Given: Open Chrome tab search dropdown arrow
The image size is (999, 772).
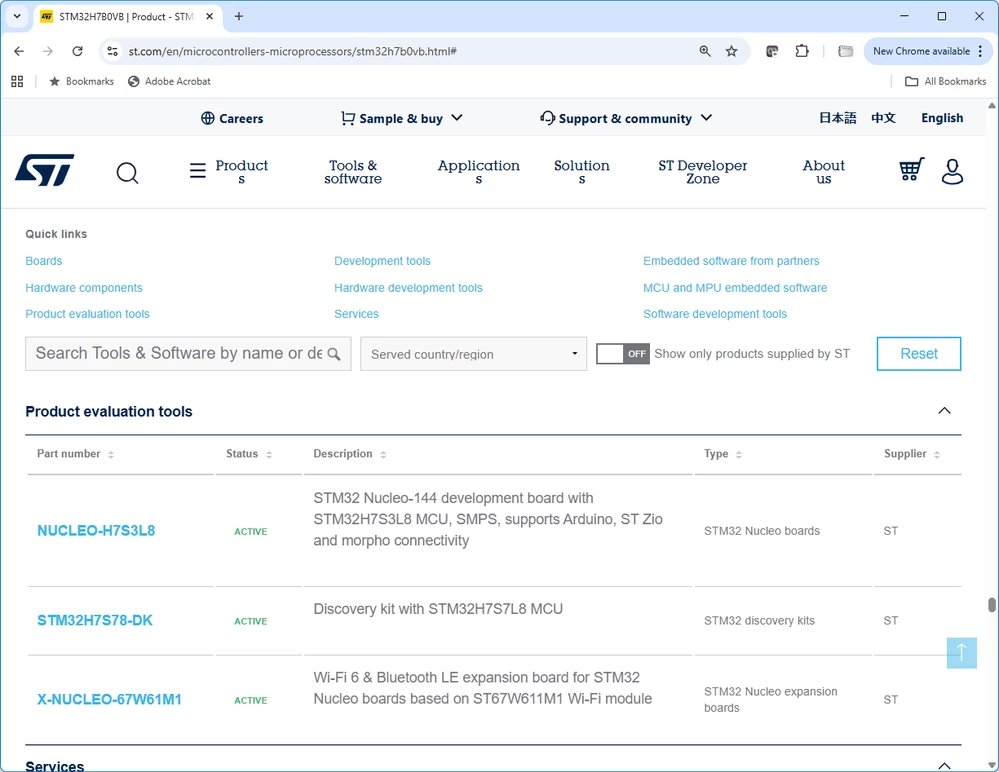Looking at the screenshot, I should click(17, 17).
